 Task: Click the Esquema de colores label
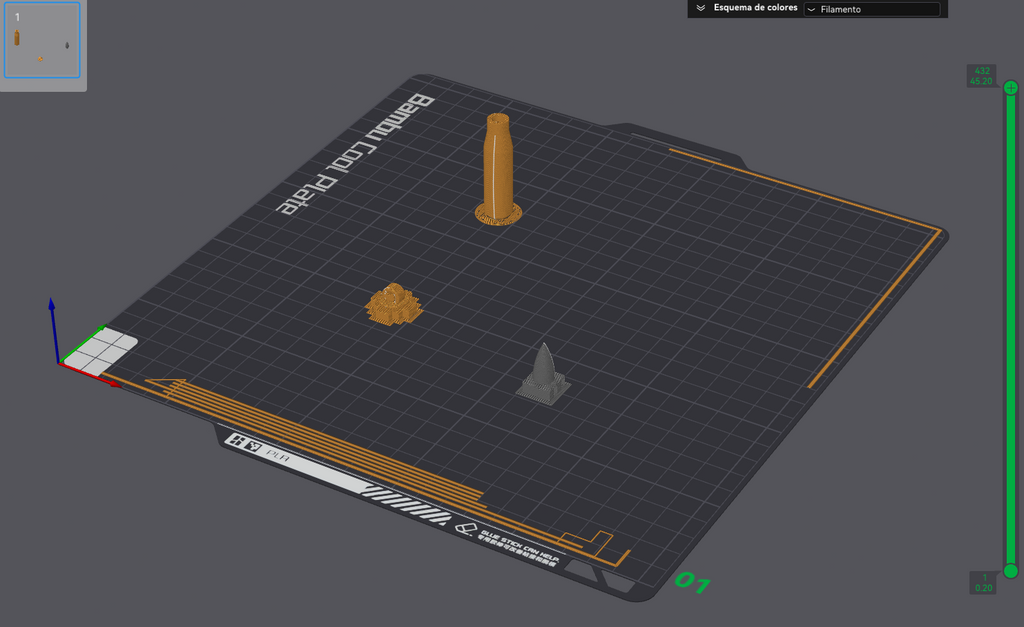point(756,8)
